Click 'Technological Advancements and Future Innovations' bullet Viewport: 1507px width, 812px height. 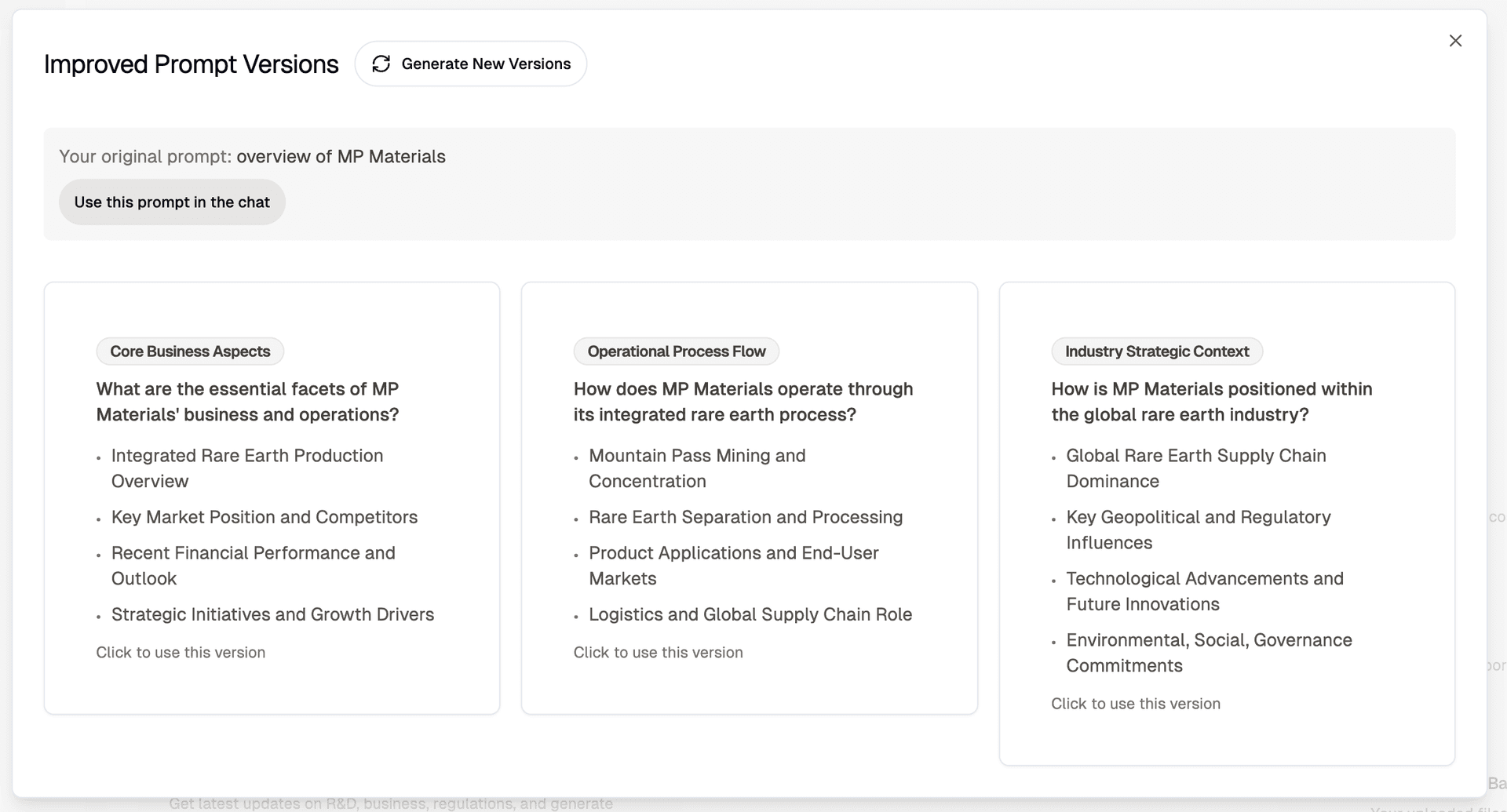coord(1205,592)
